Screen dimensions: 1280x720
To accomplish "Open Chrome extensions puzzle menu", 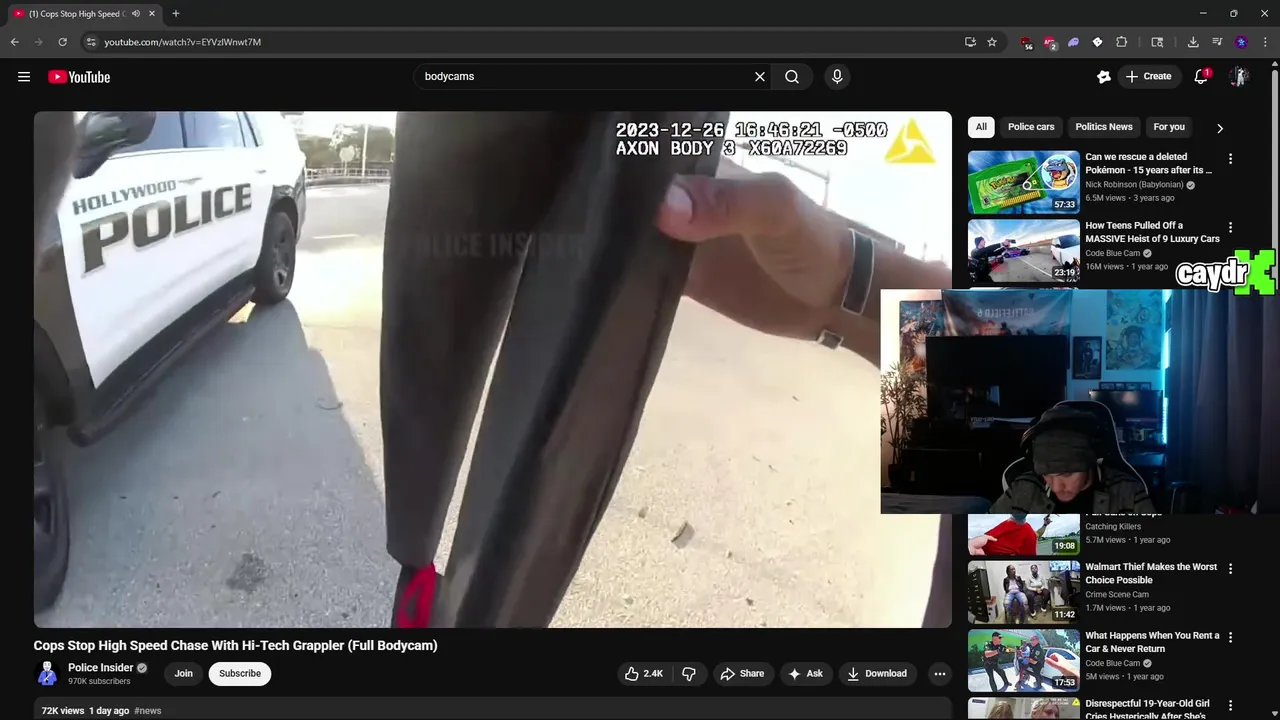I will (1121, 42).
